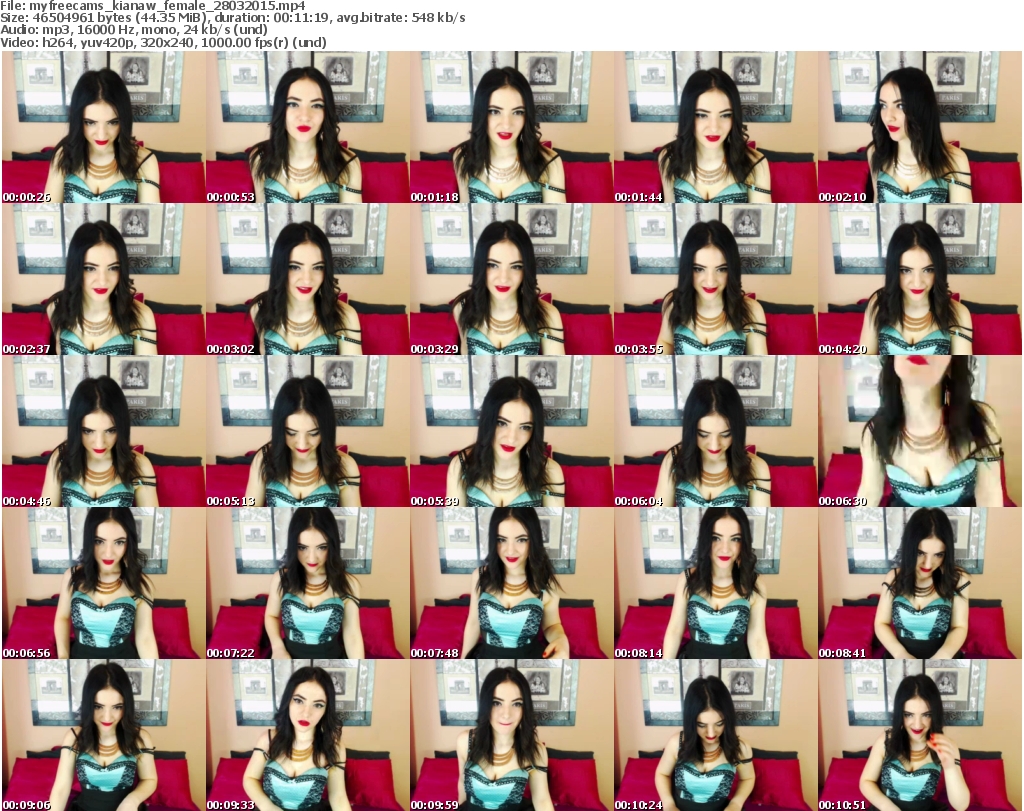Select the thumbnail stamped 00:00:26
This screenshot has width=1024, height=811.
point(104,127)
